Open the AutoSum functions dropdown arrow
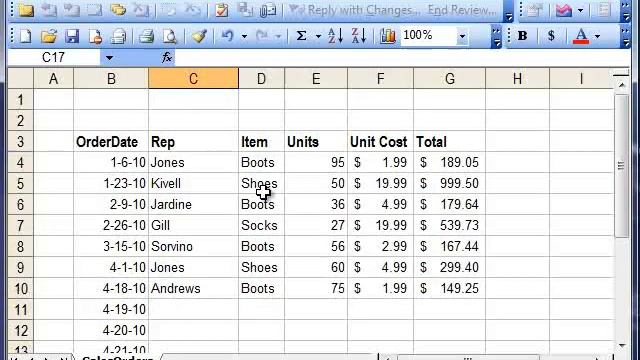The image size is (640, 360). pyautogui.click(x=318, y=37)
